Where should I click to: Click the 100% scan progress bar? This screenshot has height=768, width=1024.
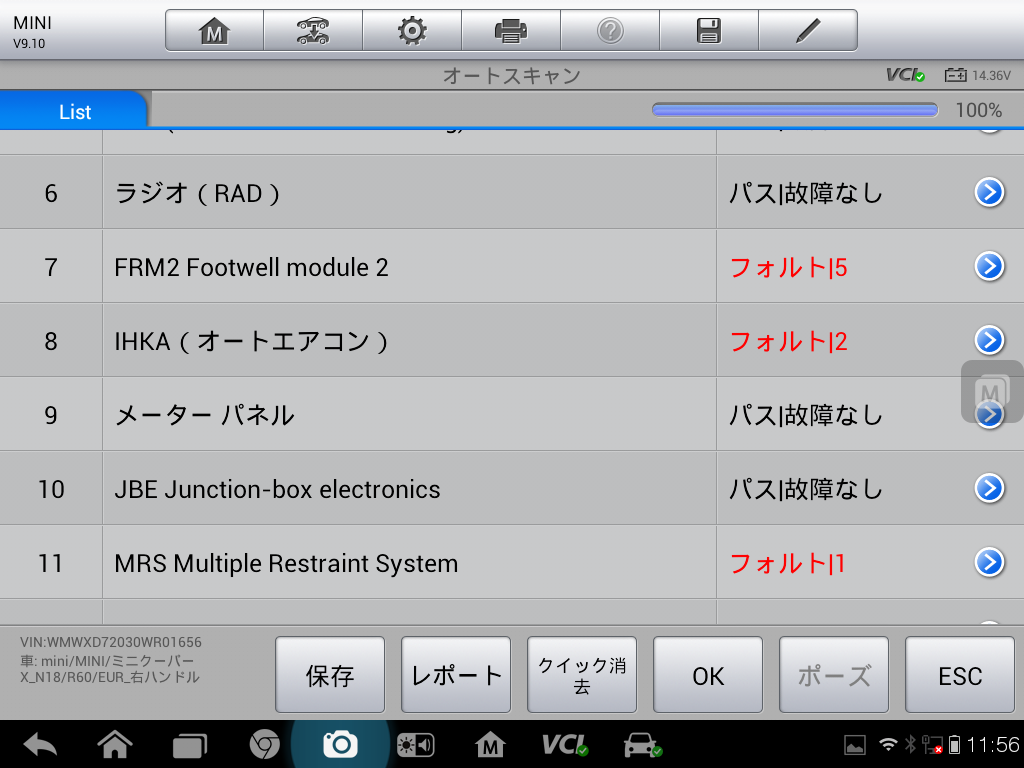(x=795, y=110)
